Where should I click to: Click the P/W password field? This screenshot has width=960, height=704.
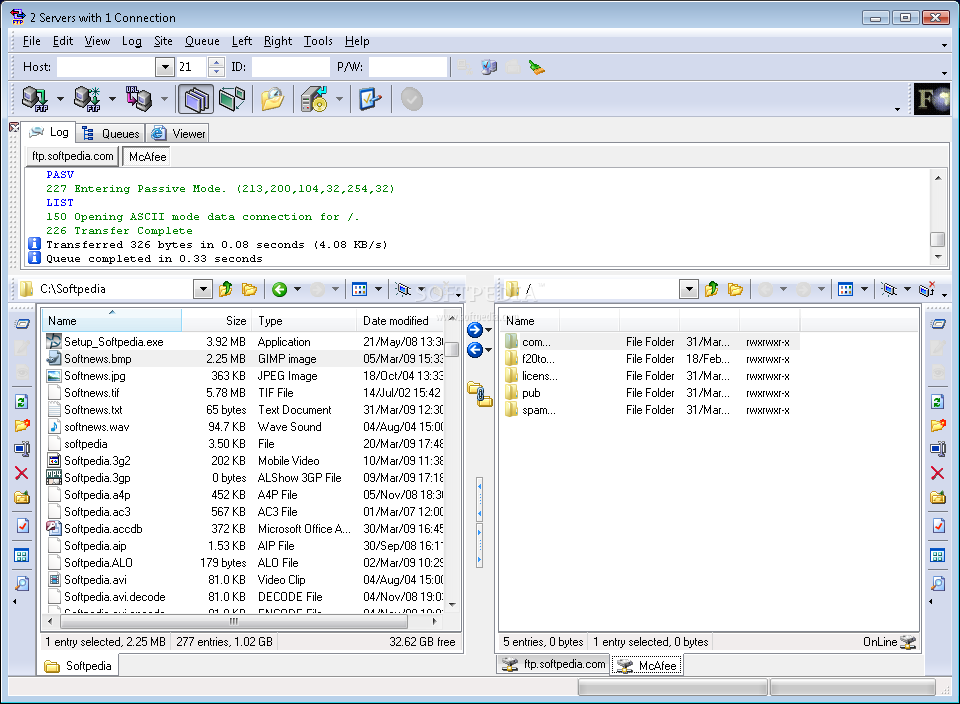pos(408,67)
